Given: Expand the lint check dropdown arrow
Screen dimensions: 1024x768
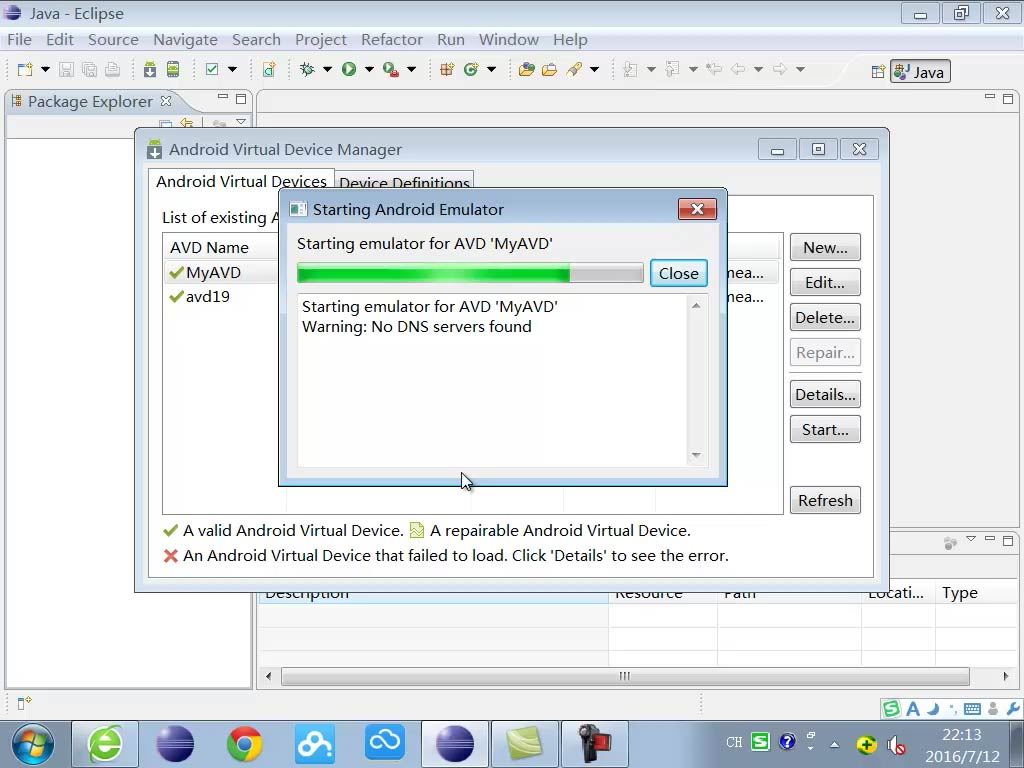Looking at the screenshot, I should [232, 69].
